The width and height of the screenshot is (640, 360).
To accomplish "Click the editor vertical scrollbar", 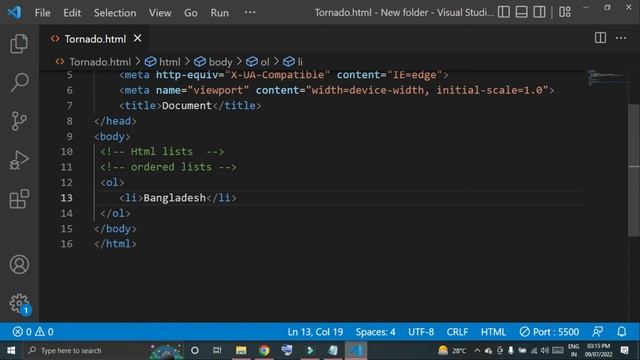I will (x=633, y=169).
